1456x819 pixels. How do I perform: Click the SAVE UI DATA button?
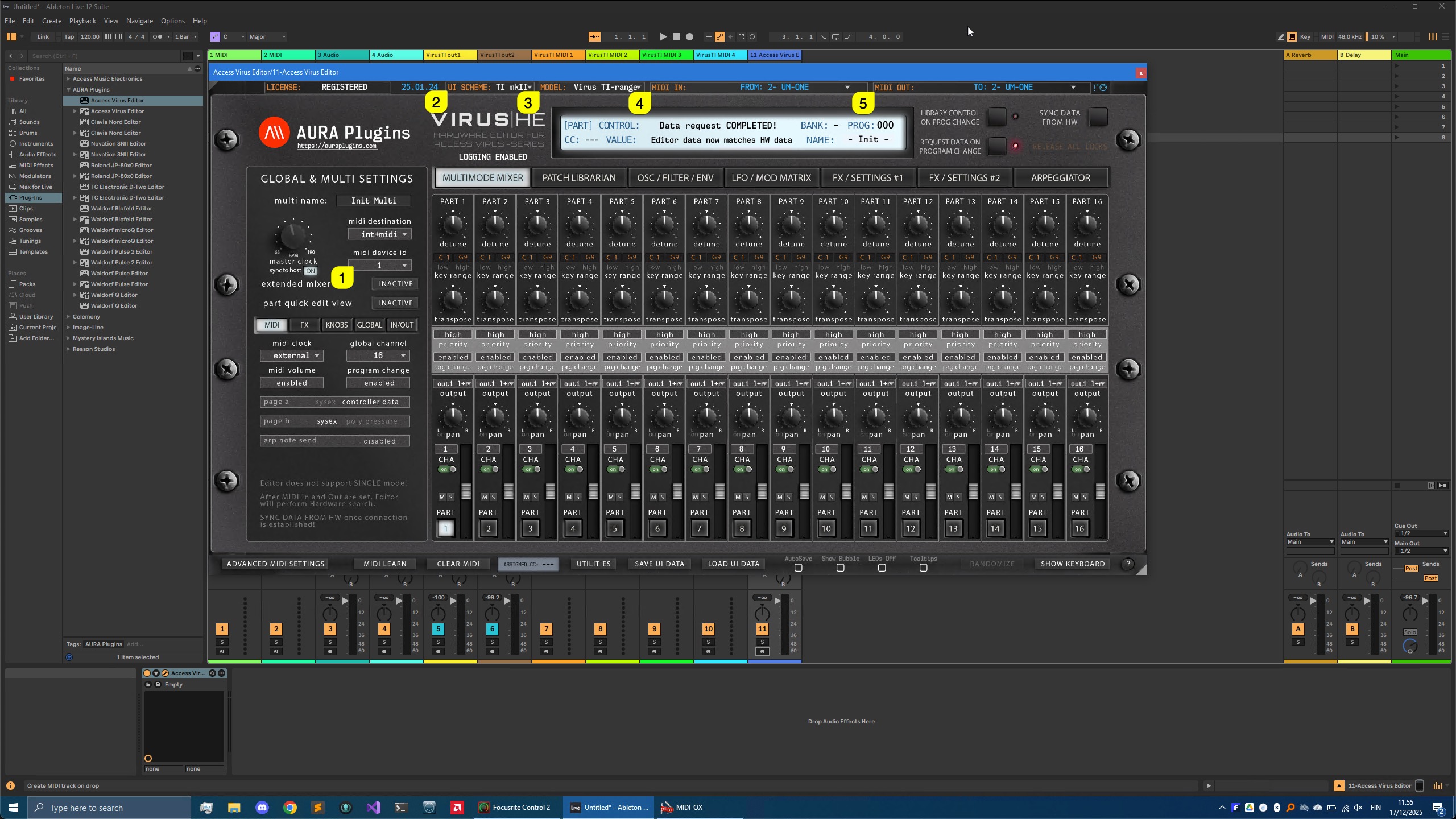point(659,564)
